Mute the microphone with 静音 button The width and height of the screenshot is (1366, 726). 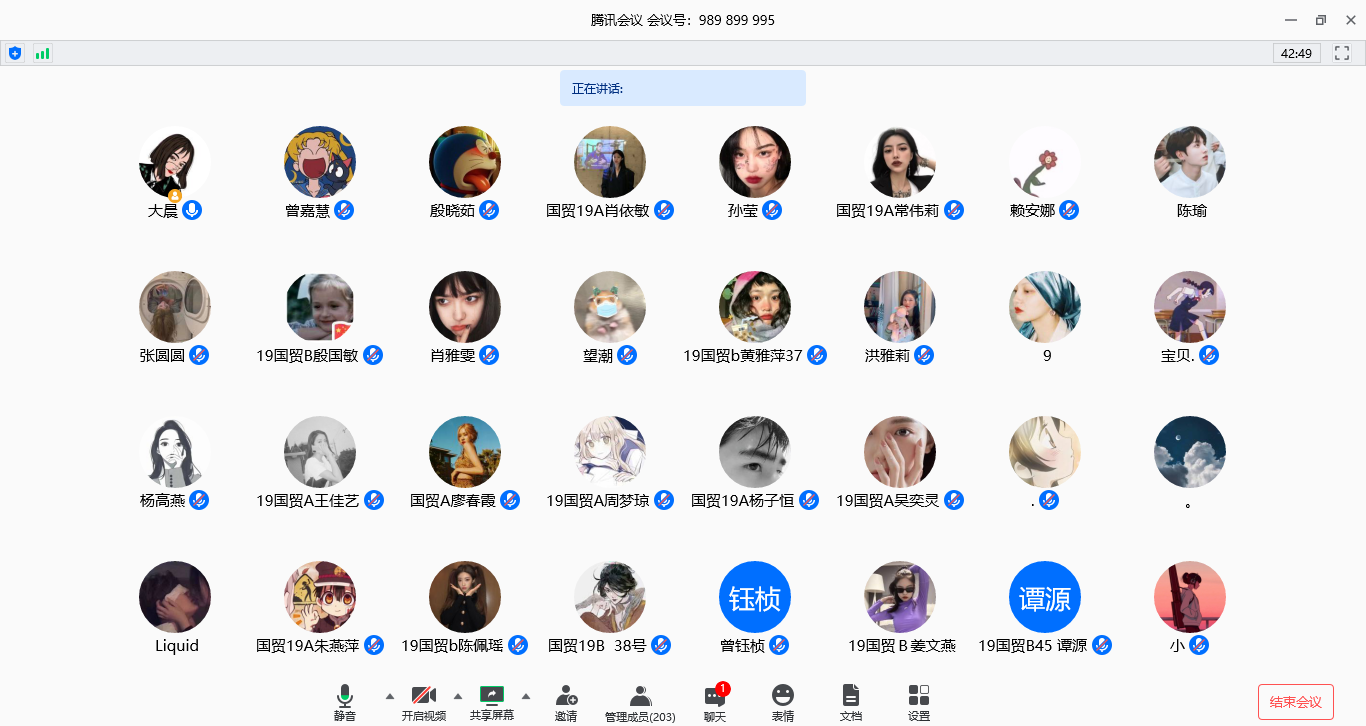click(345, 702)
